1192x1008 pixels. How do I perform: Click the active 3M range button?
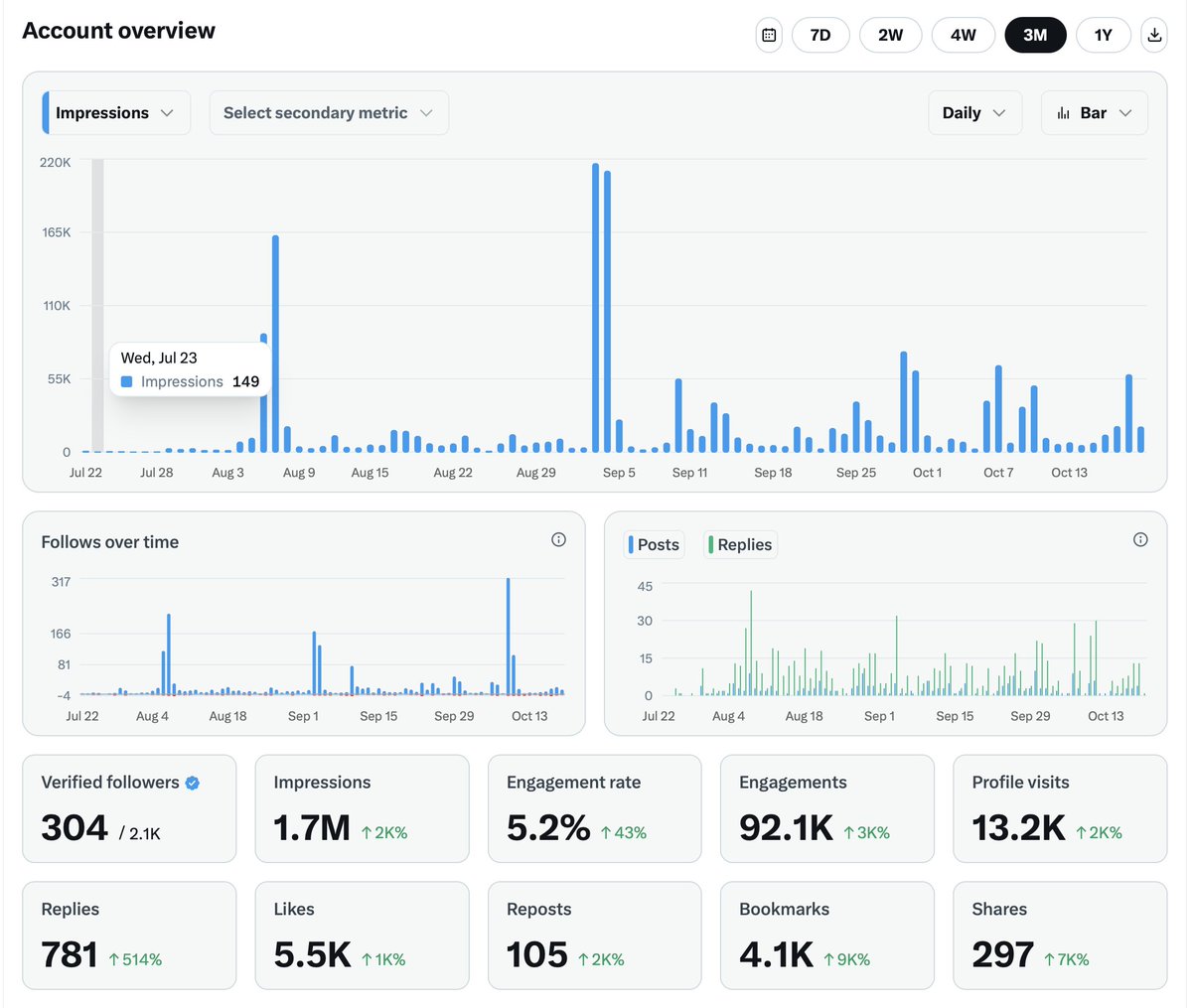tap(1035, 35)
